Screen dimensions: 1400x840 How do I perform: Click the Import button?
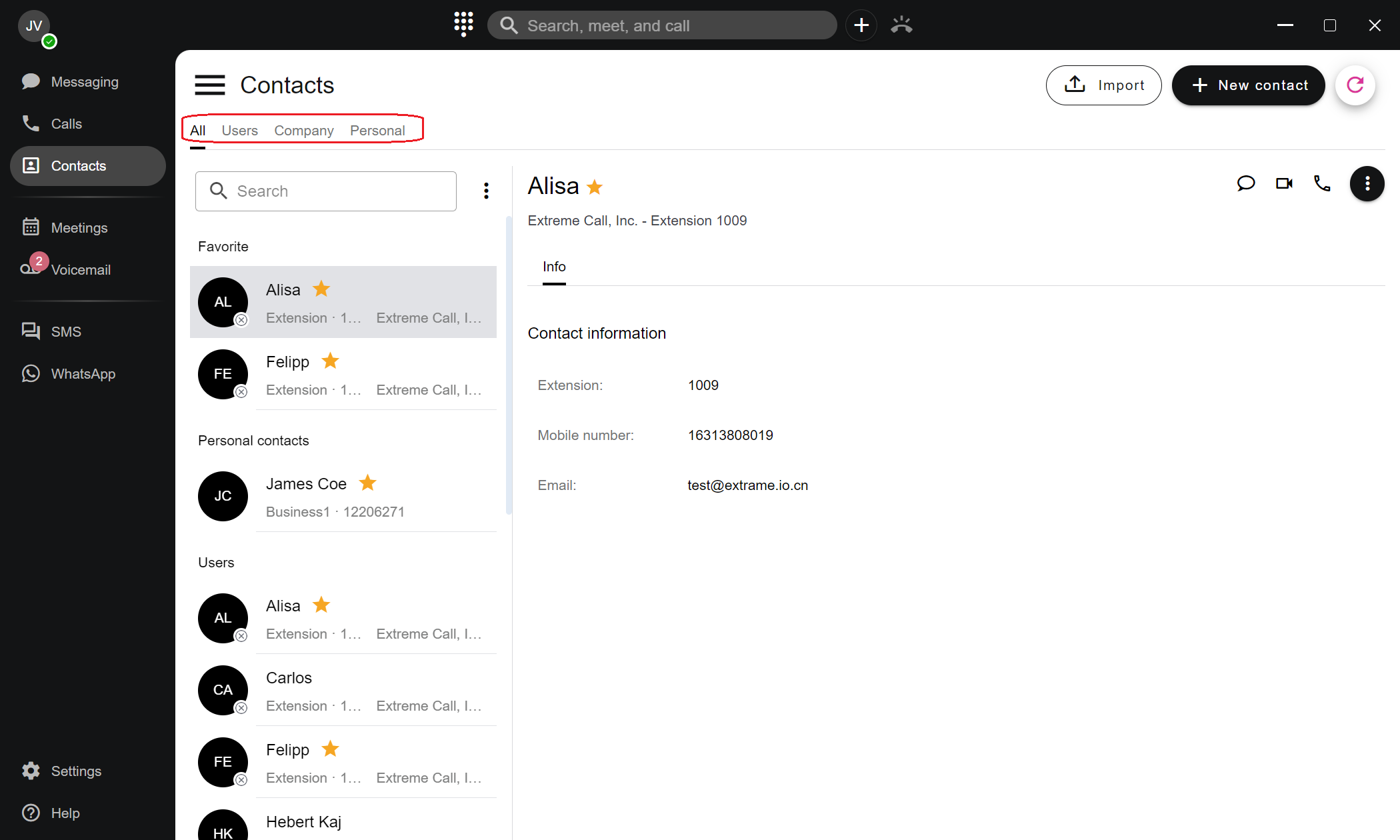coord(1103,85)
